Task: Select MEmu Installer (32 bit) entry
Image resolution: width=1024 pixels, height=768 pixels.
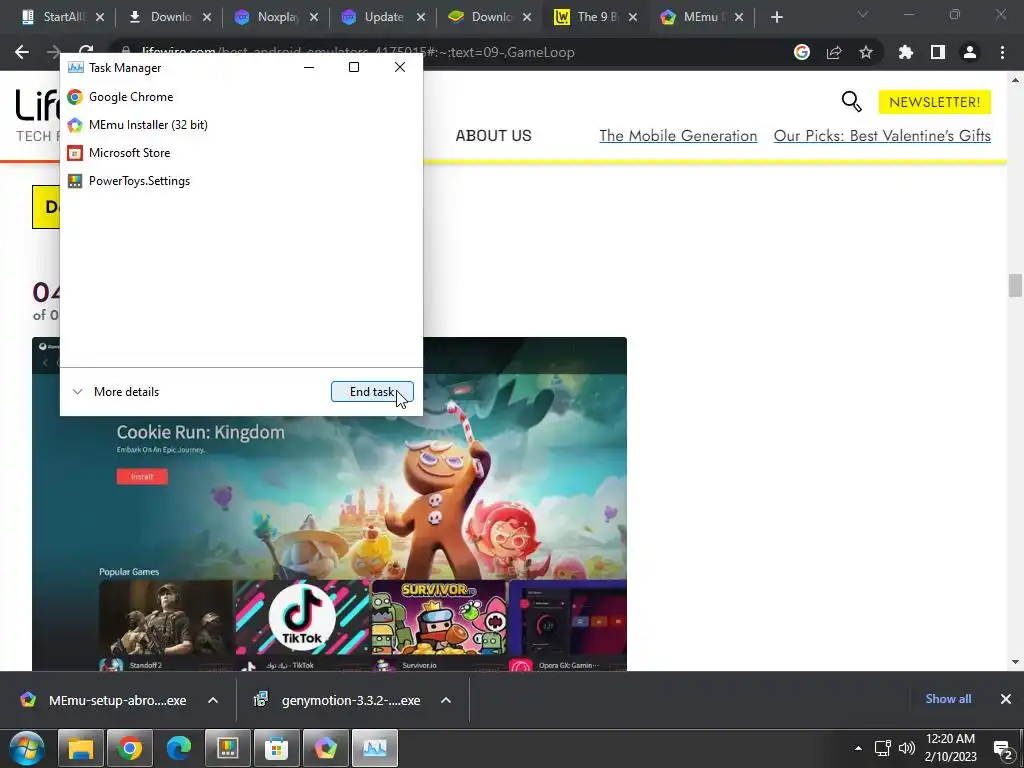Action: click(241, 125)
